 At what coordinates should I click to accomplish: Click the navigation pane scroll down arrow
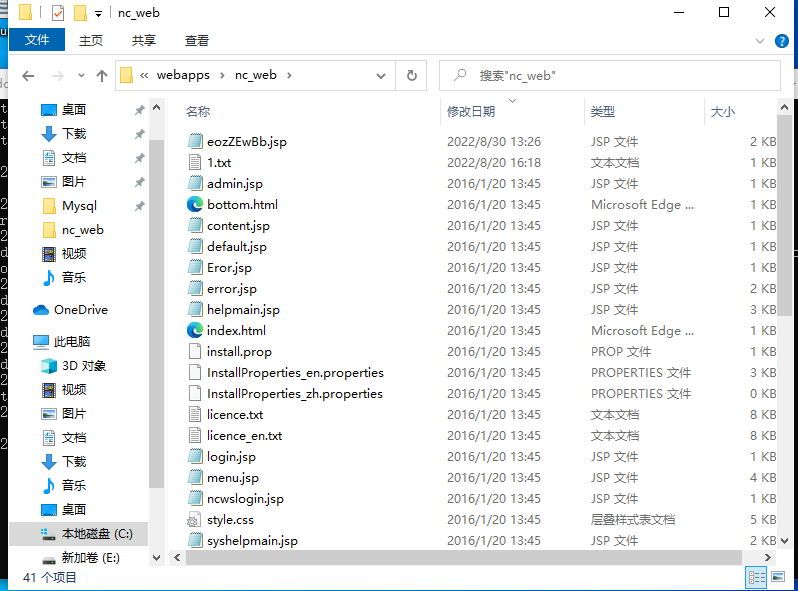(157, 558)
